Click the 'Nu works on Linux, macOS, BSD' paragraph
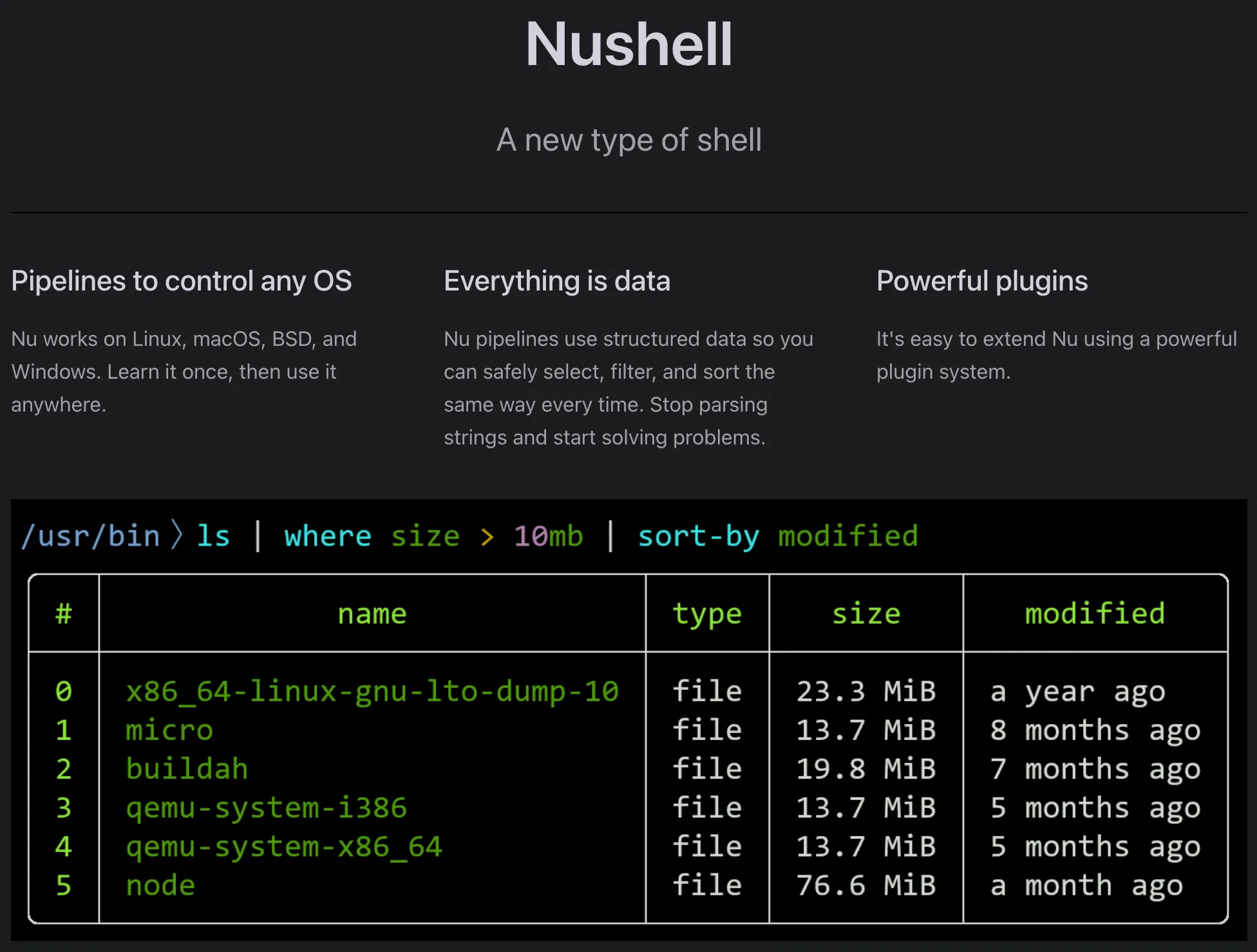The height and width of the screenshot is (952, 1257). click(184, 372)
